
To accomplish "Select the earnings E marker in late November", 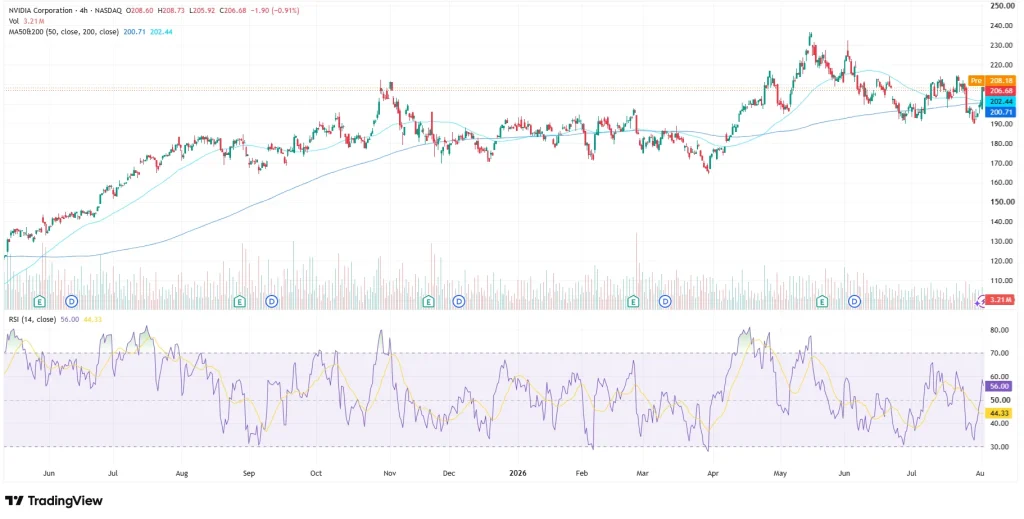I will [428, 302].
